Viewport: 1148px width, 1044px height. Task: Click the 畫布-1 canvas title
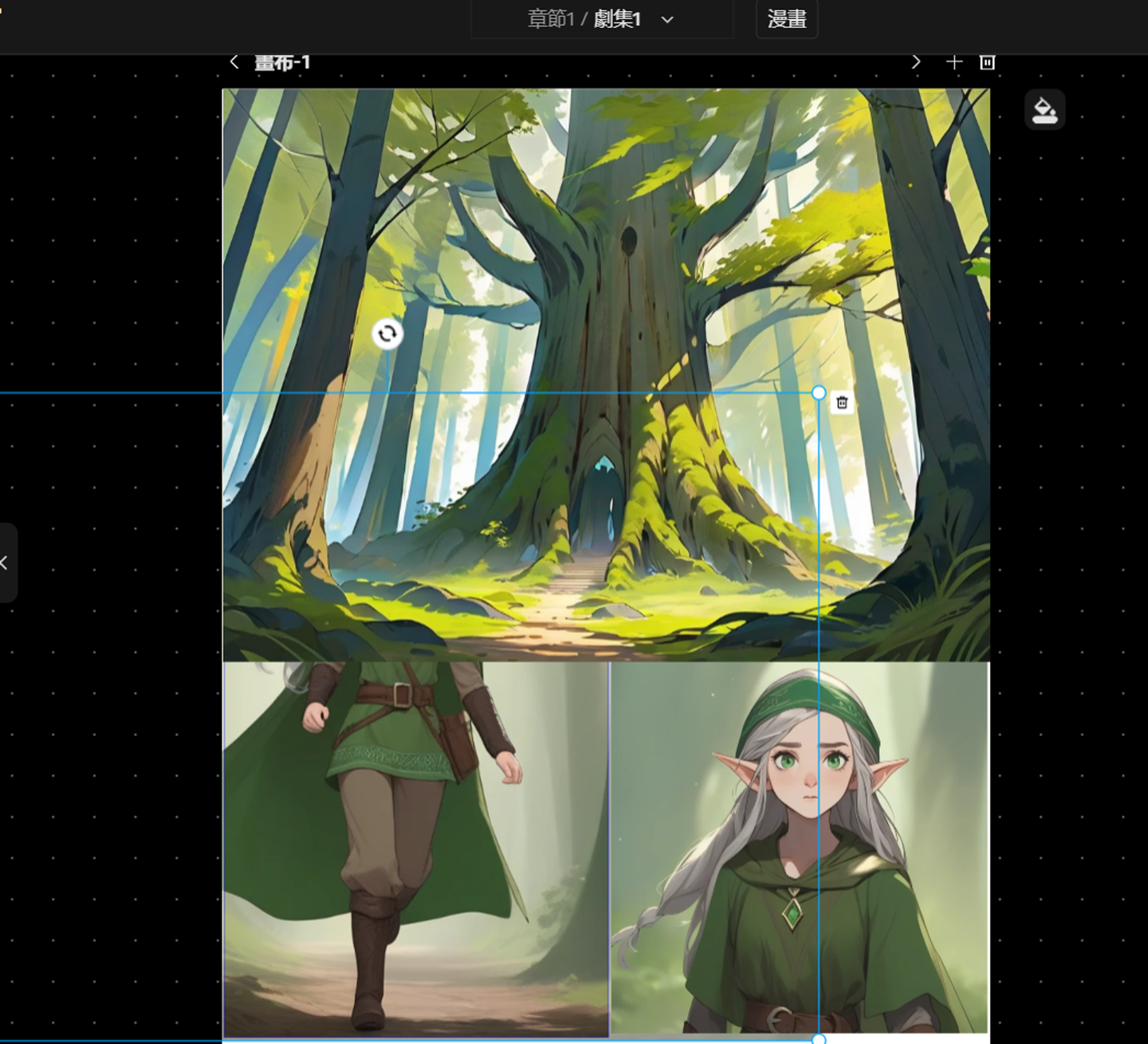[x=282, y=62]
